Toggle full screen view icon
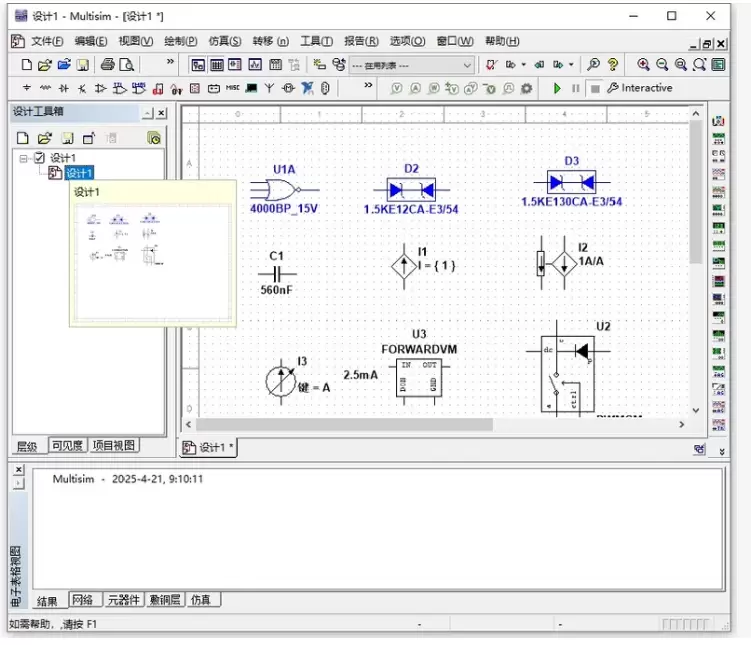Screen dimensions: 751x645 point(718,65)
